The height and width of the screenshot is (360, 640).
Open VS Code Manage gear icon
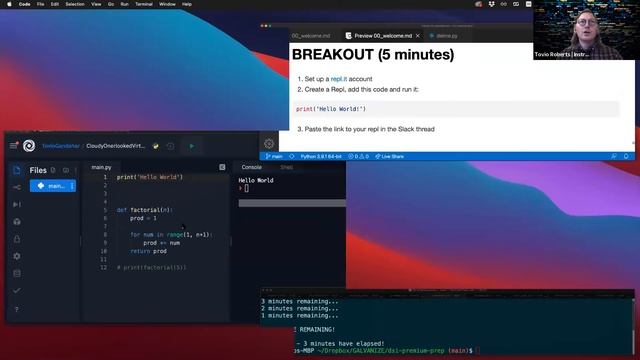click(x=269, y=144)
